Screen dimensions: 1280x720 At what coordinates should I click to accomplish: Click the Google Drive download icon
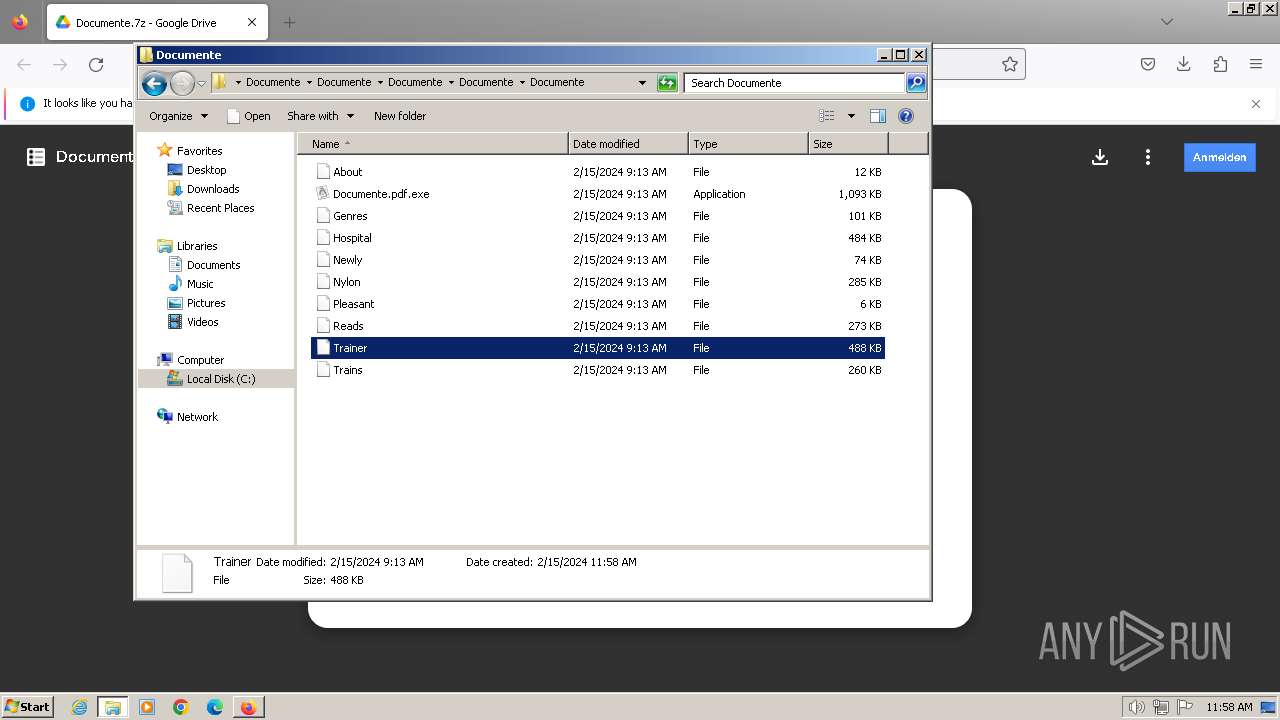pos(1100,157)
